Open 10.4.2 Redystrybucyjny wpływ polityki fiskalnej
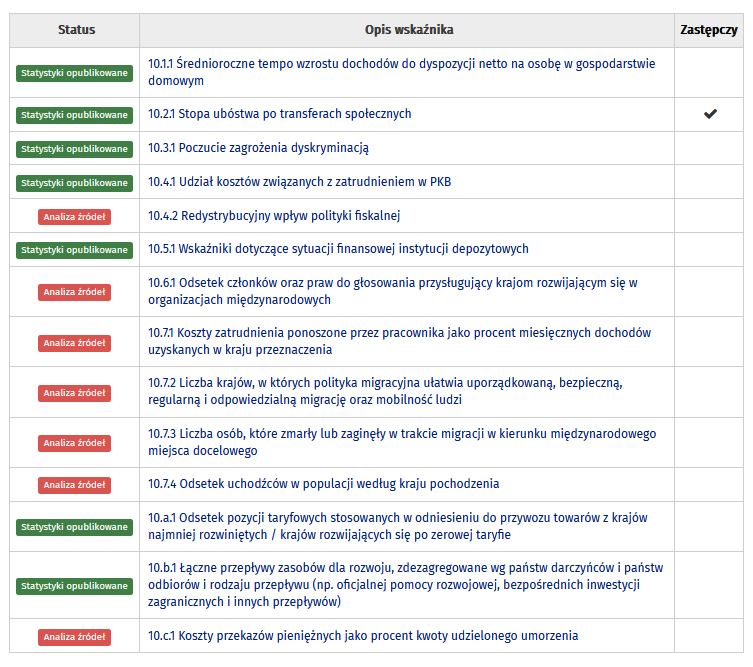Image resolution: width=753 pixels, height=667 pixels. click(x=273, y=215)
